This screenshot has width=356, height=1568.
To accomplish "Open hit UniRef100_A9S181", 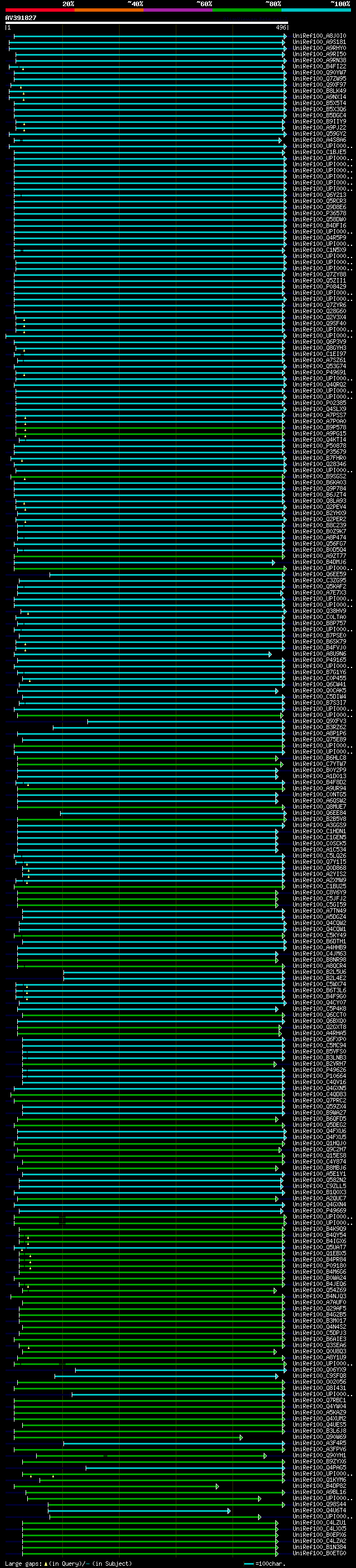I will [319, 42].
